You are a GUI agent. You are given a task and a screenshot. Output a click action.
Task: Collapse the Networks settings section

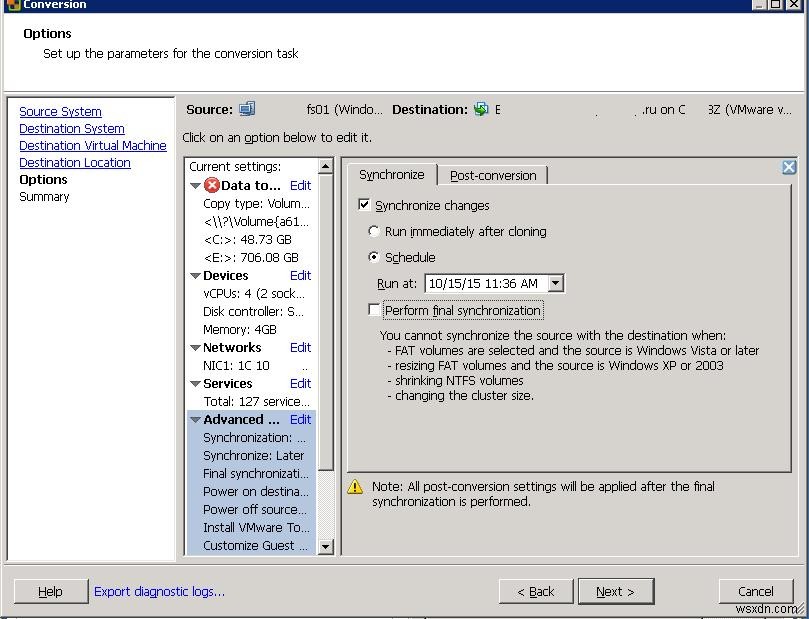click(x=194, y=347)
